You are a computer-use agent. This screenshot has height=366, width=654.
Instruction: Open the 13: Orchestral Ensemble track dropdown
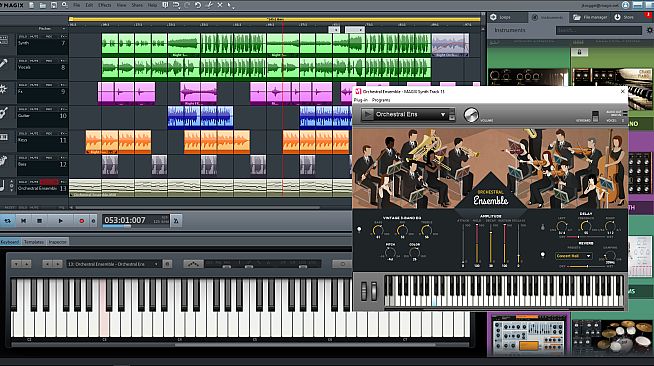point(113,264)
